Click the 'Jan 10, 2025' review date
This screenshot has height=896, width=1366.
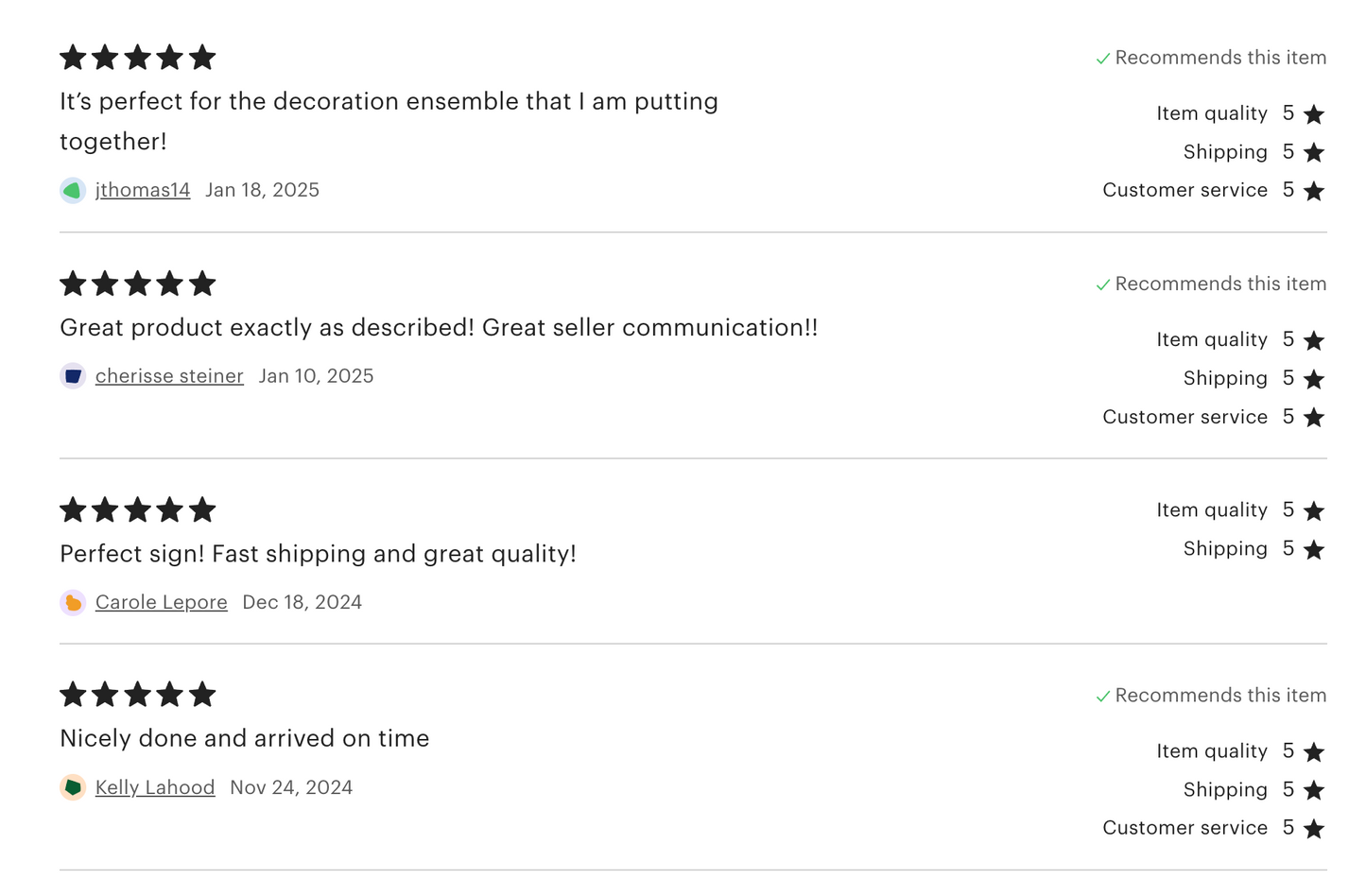click(x=316, y=376)
